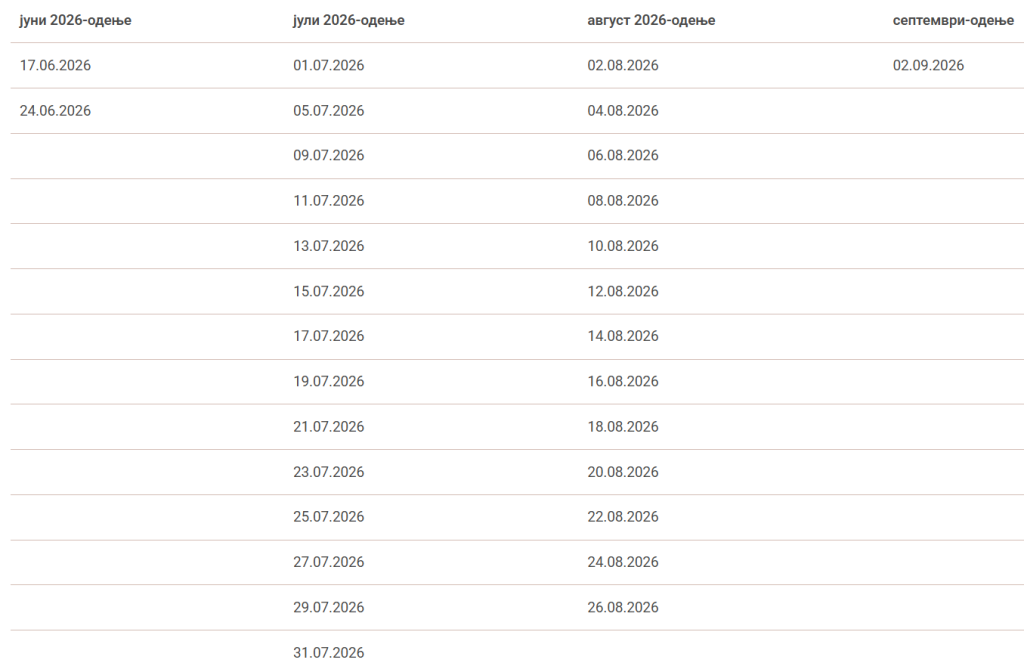
Task: Click the 21.07.2026 date cell
Action: tap(329, 427)
